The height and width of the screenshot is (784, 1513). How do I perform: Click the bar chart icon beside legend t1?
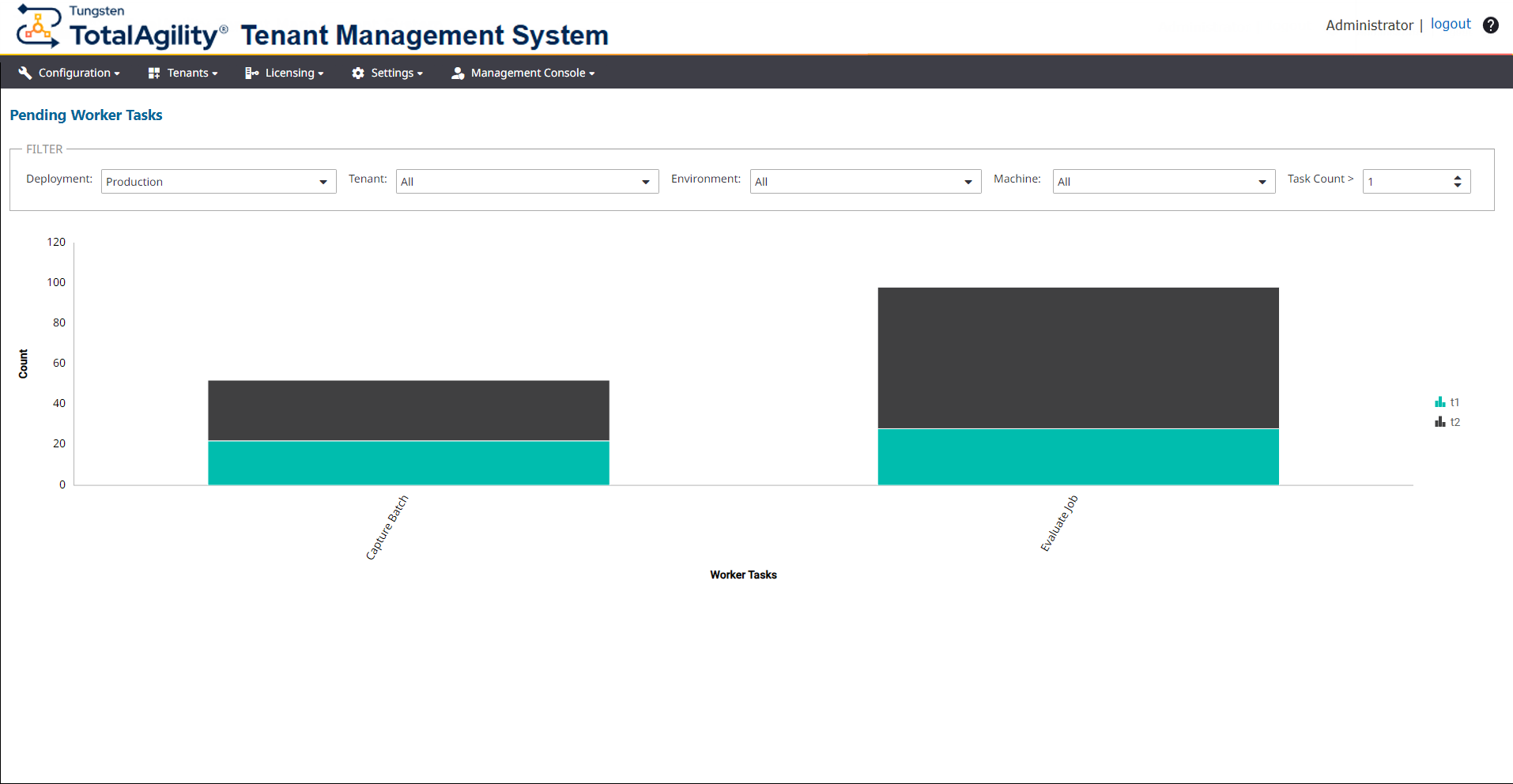[1439, 401]
